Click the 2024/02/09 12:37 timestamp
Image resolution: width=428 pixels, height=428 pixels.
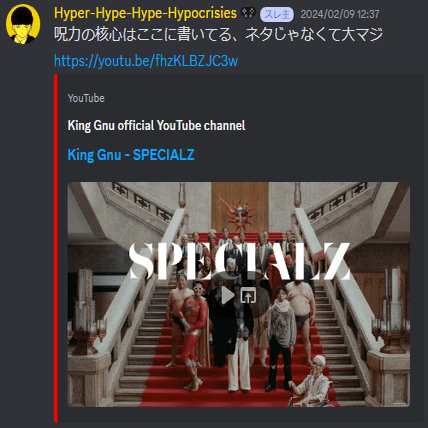340,14
